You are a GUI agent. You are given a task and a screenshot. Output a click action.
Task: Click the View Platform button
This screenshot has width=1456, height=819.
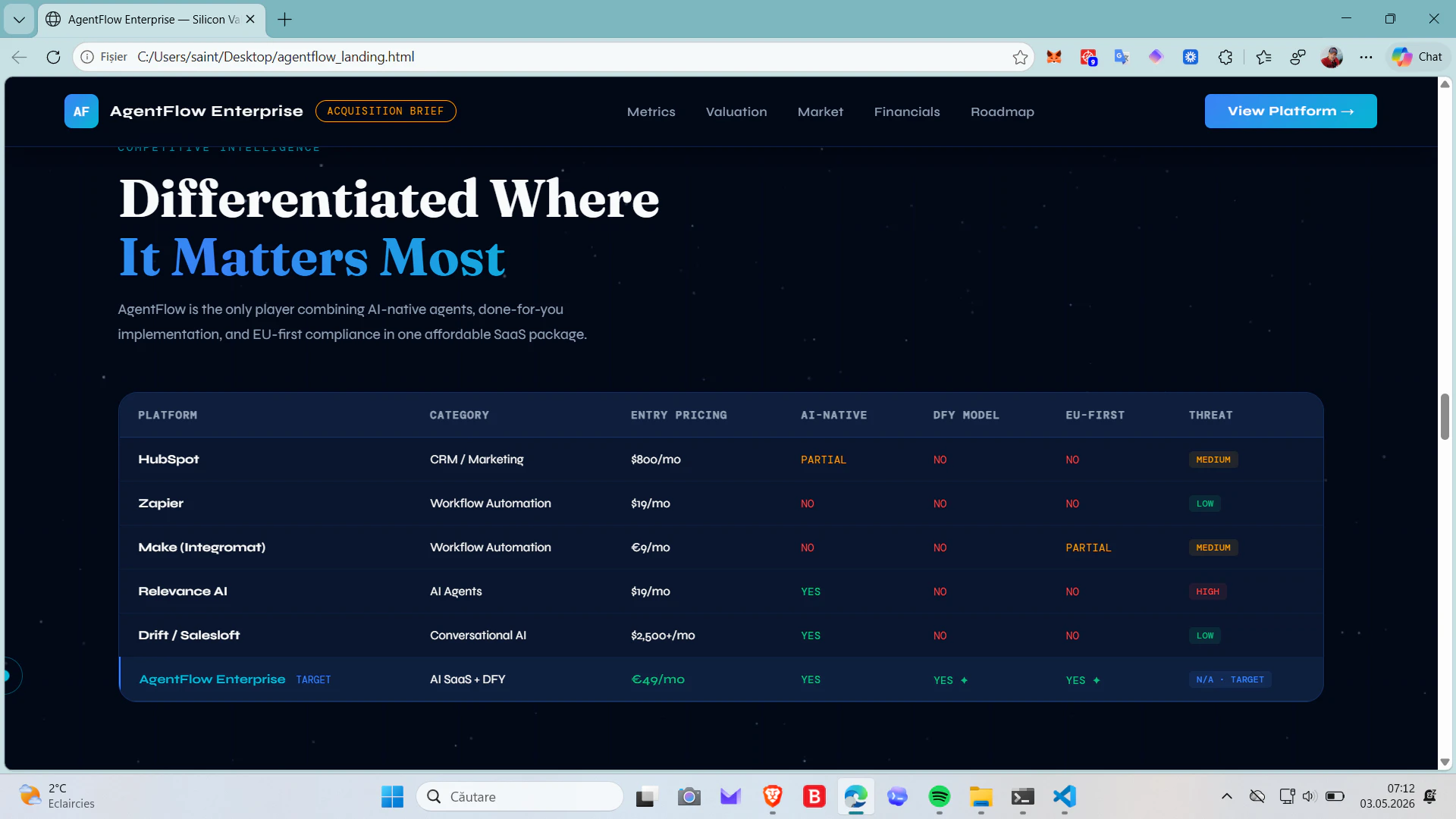coord(1290,111)
